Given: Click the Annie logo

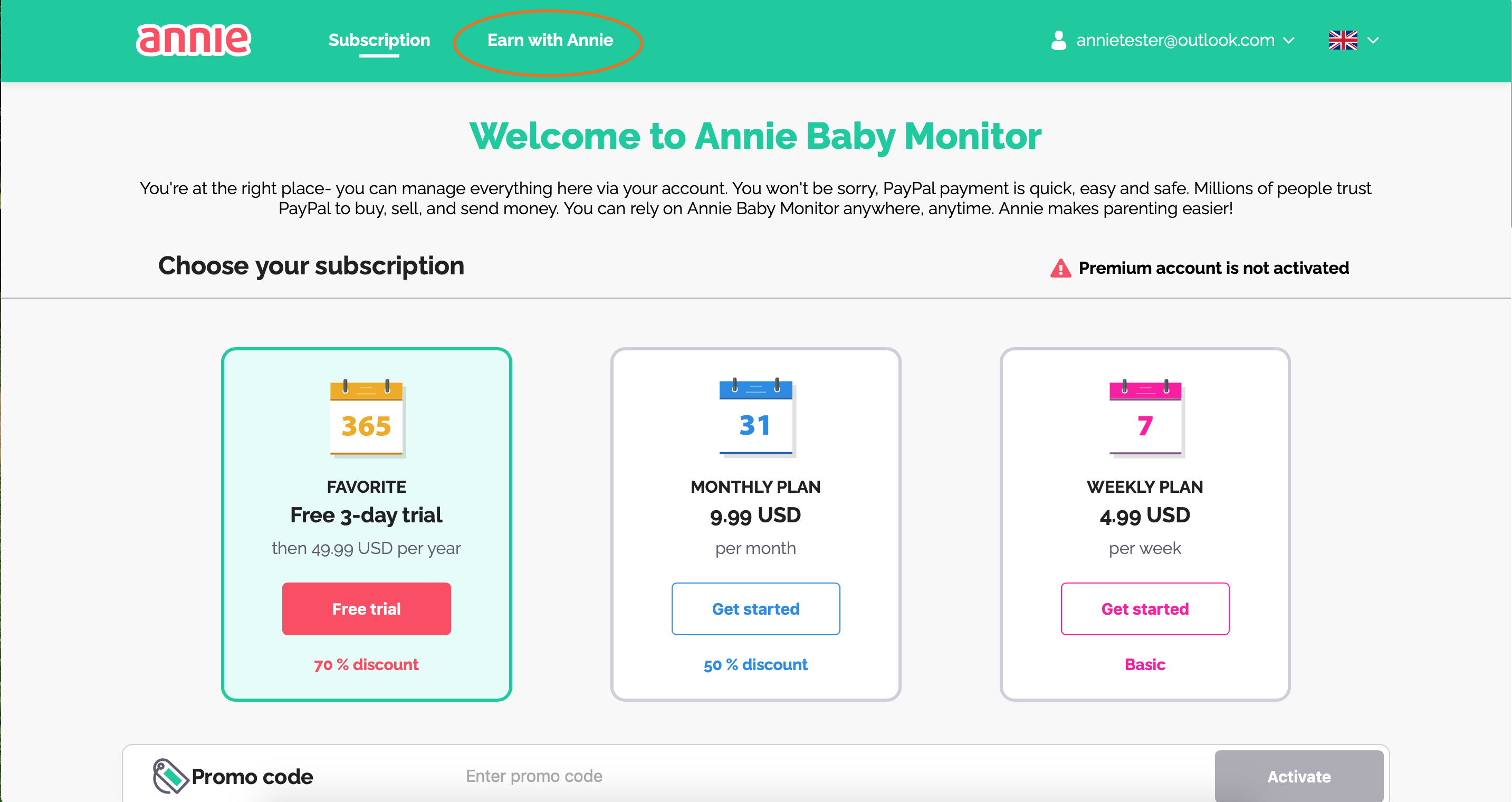Looking at the screenshot, I should pyautogui.click(x=193, y=40).
